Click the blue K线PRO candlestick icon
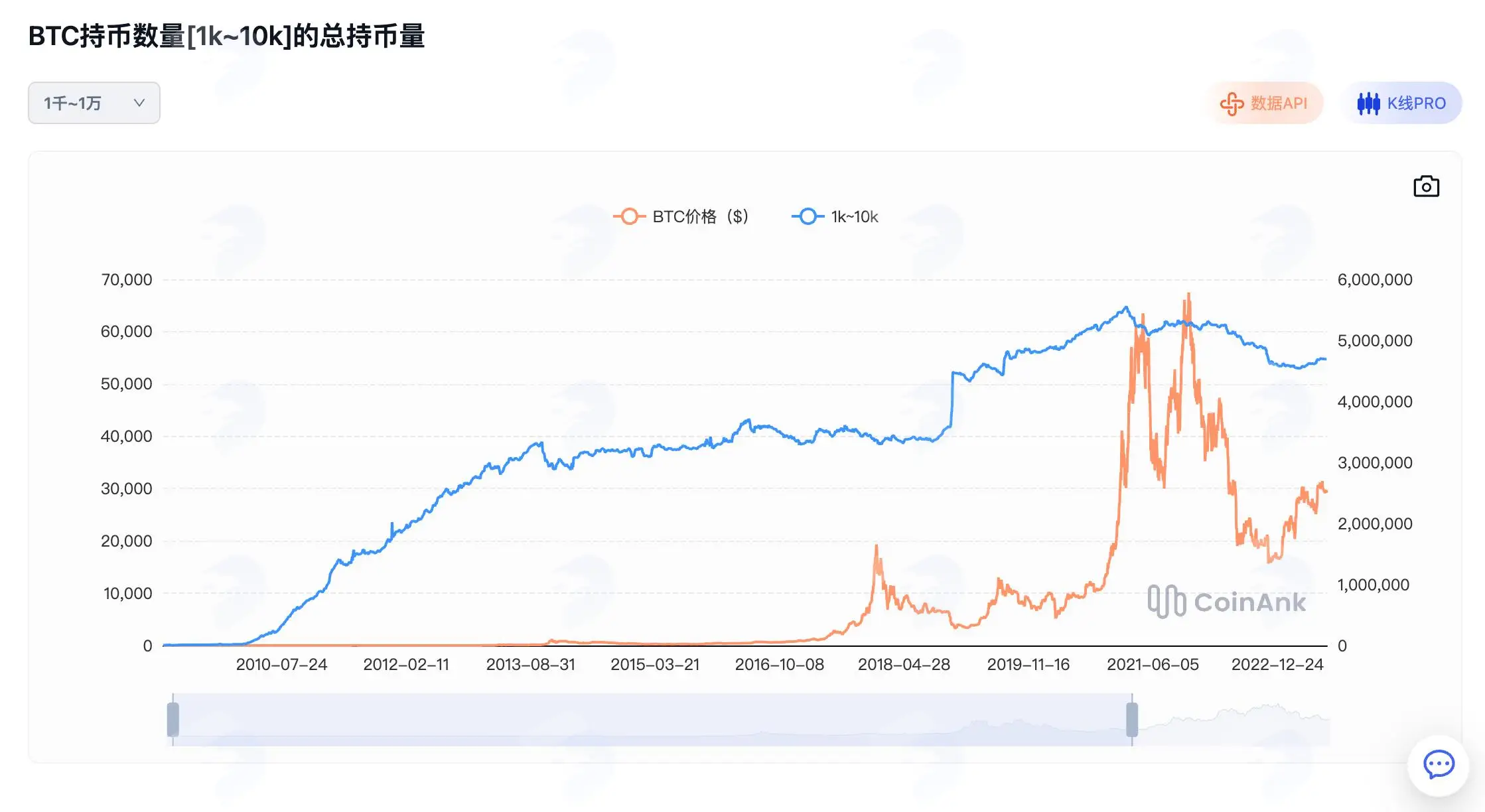The width and height of the screenshot is (1485, 812). tap(1368, 103)
